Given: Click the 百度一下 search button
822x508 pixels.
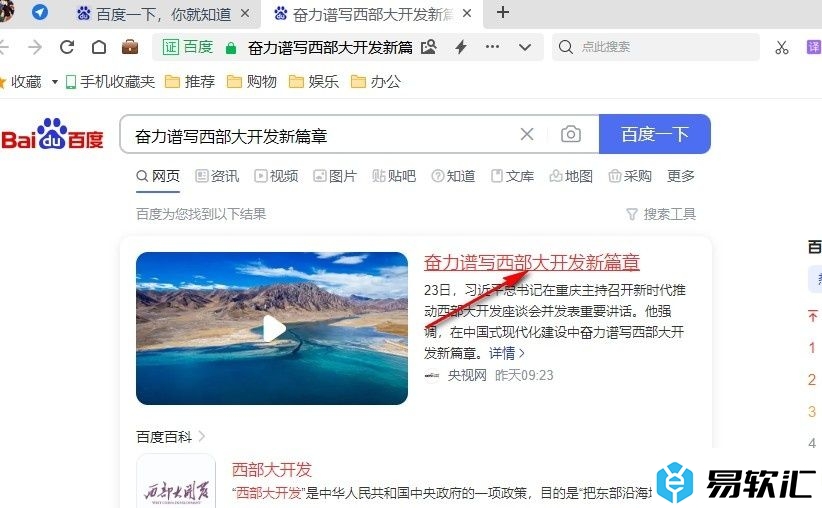Looking at the screenshot, I should 655,134.
